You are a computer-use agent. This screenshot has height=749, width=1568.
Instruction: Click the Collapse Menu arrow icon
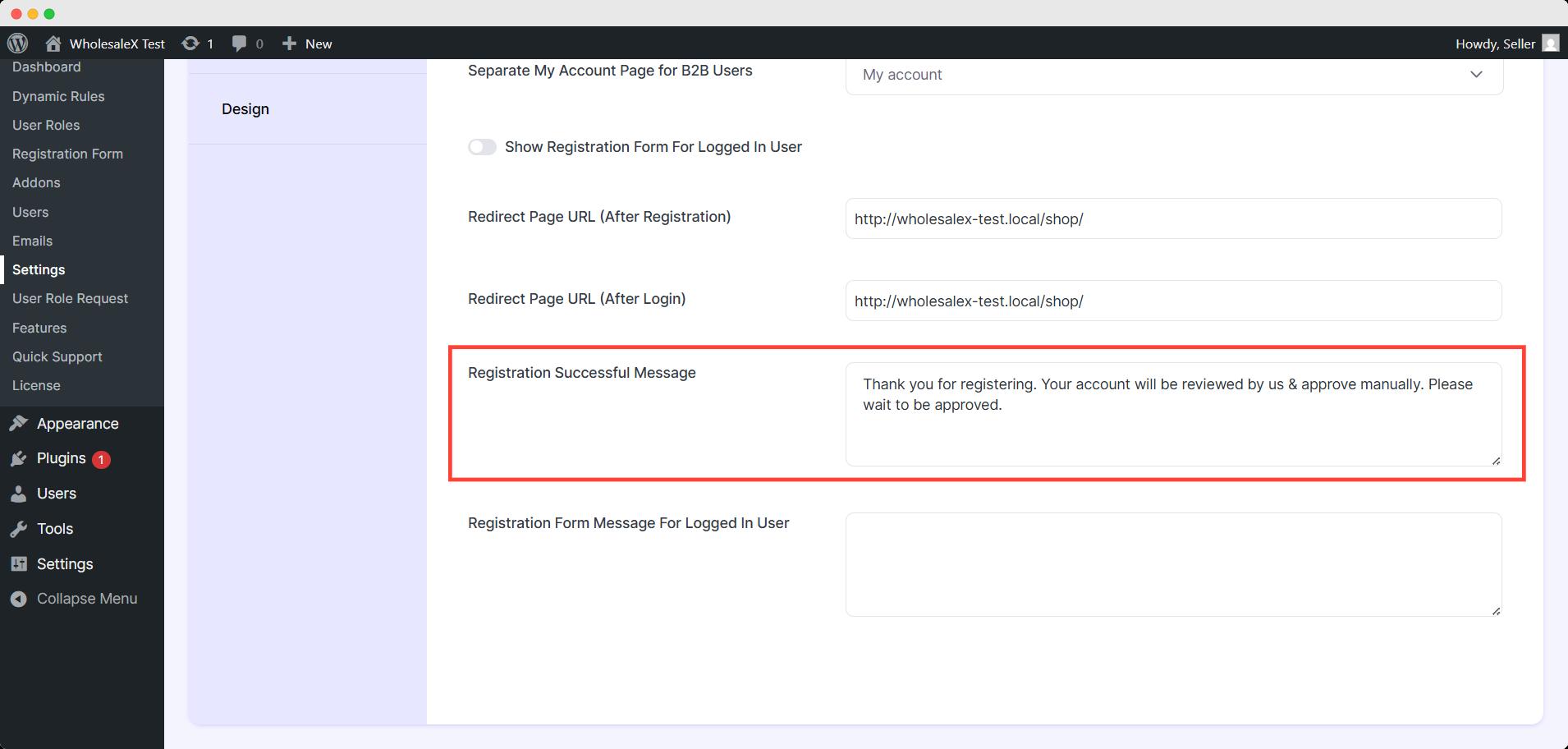tap(19, 599)
